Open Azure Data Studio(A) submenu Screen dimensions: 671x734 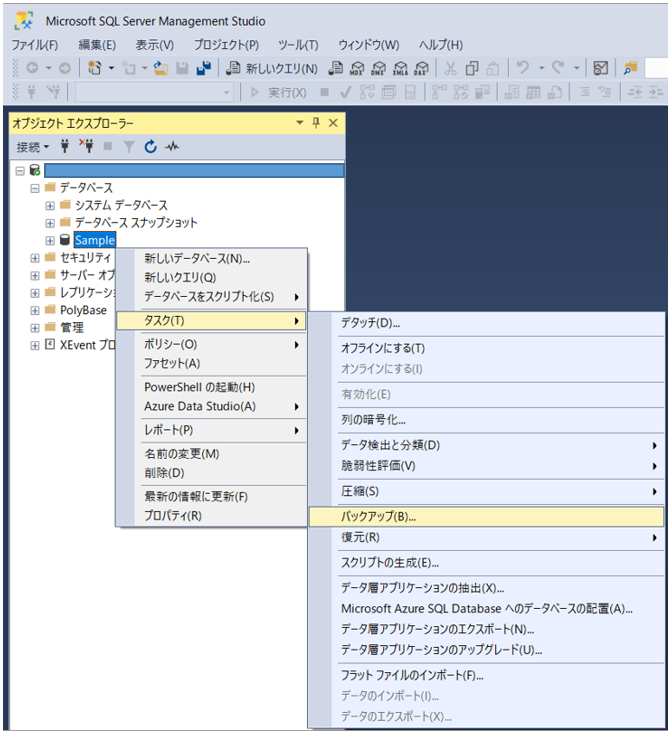pyautogui.click(x=212, y=406)
